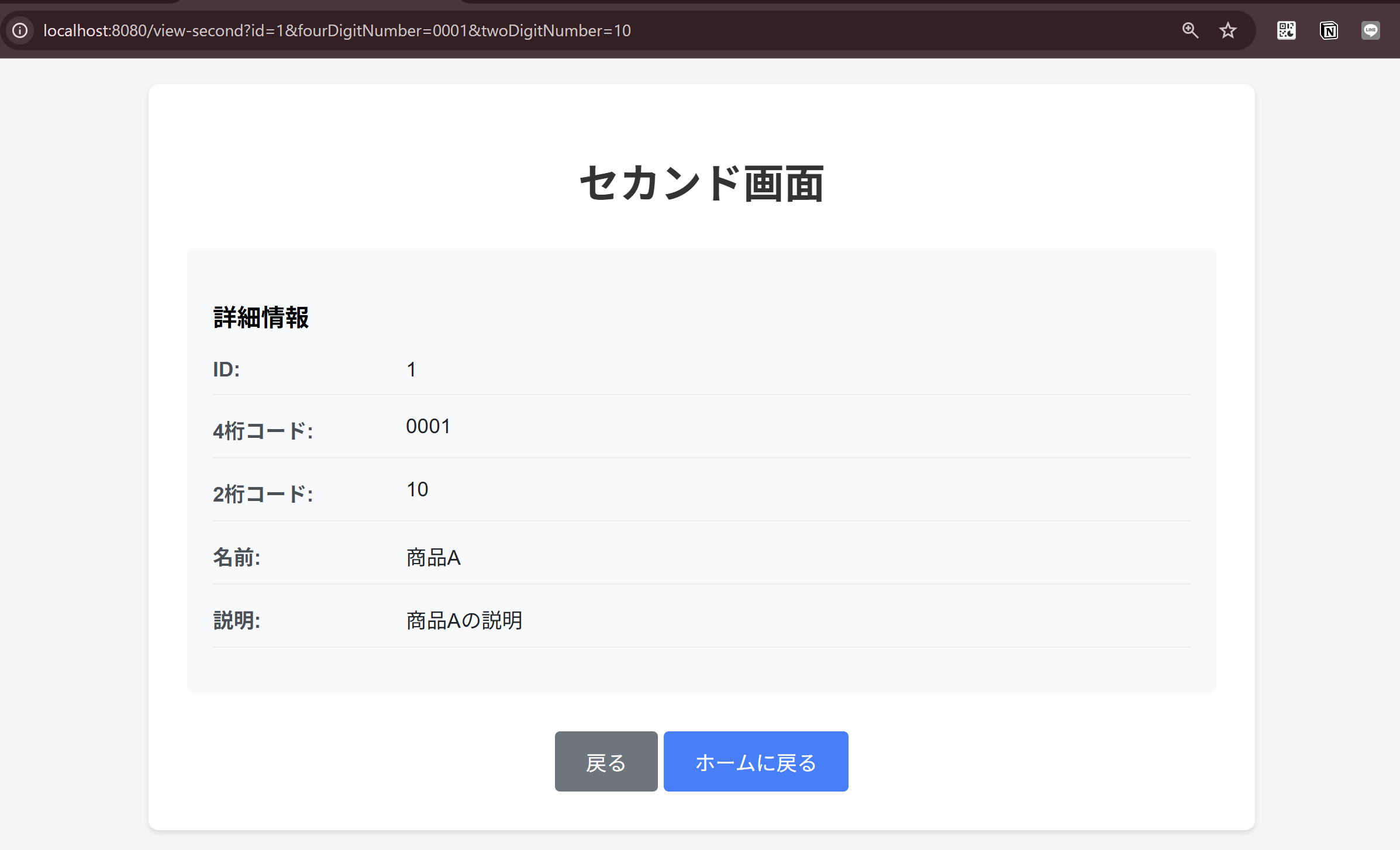1400x850 pixels.
Task: Bookmark the page with the star icon
Action: 1228,30
